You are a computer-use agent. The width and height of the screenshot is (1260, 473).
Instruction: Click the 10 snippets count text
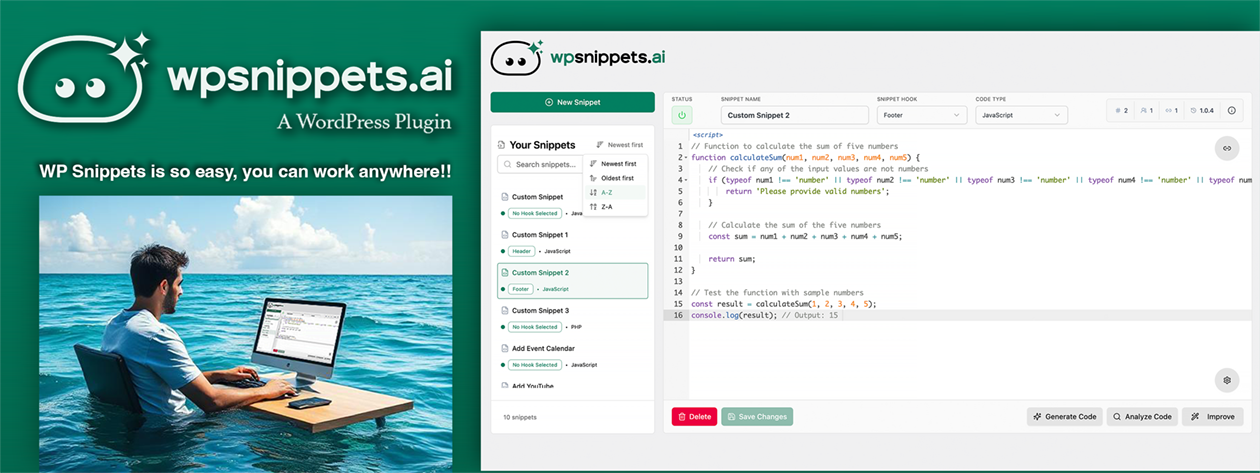pyautogui.click(x=518, y=416)
